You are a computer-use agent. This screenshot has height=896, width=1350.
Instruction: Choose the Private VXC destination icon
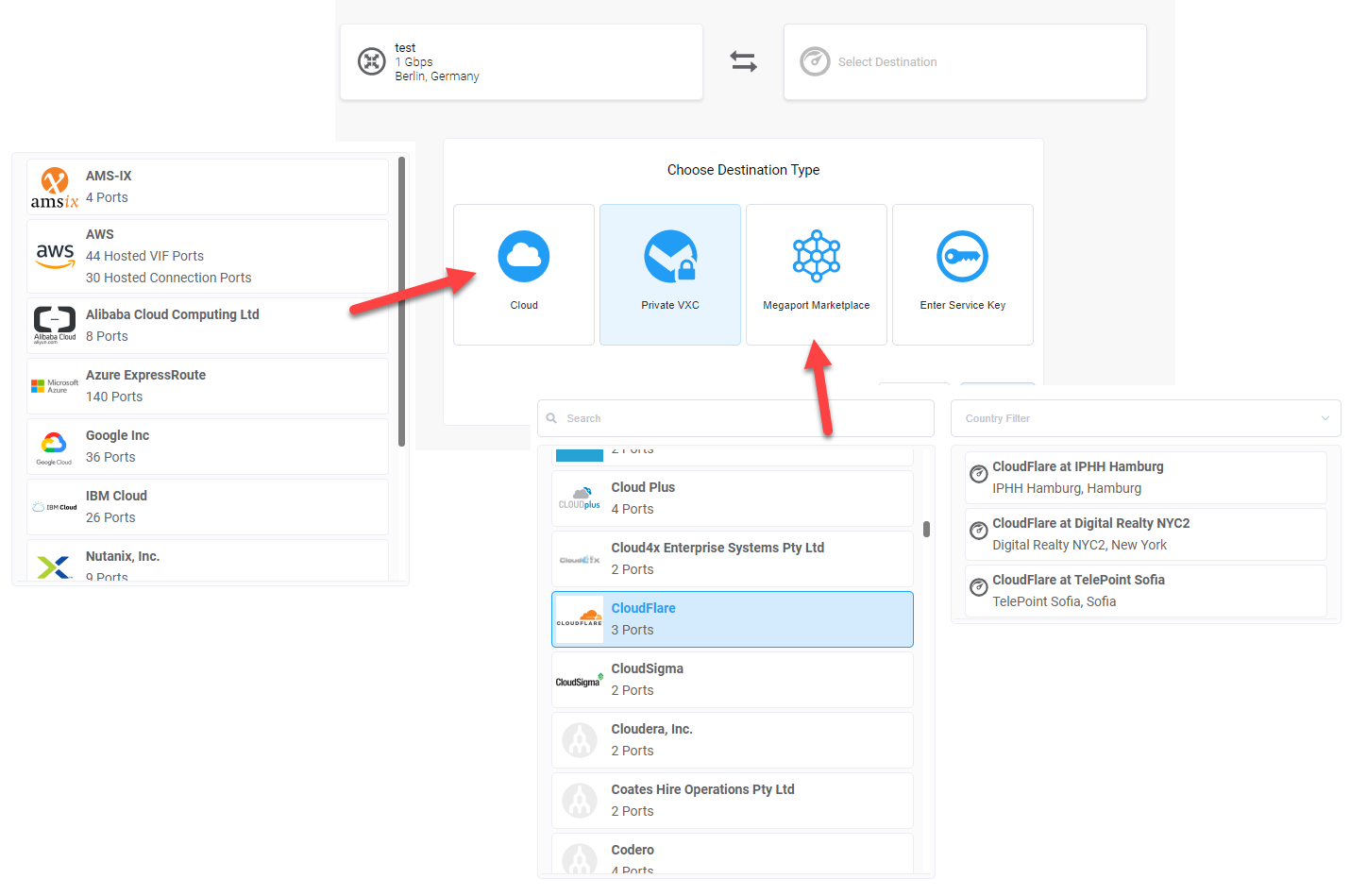pyautogui.click(x=670, y=256)
